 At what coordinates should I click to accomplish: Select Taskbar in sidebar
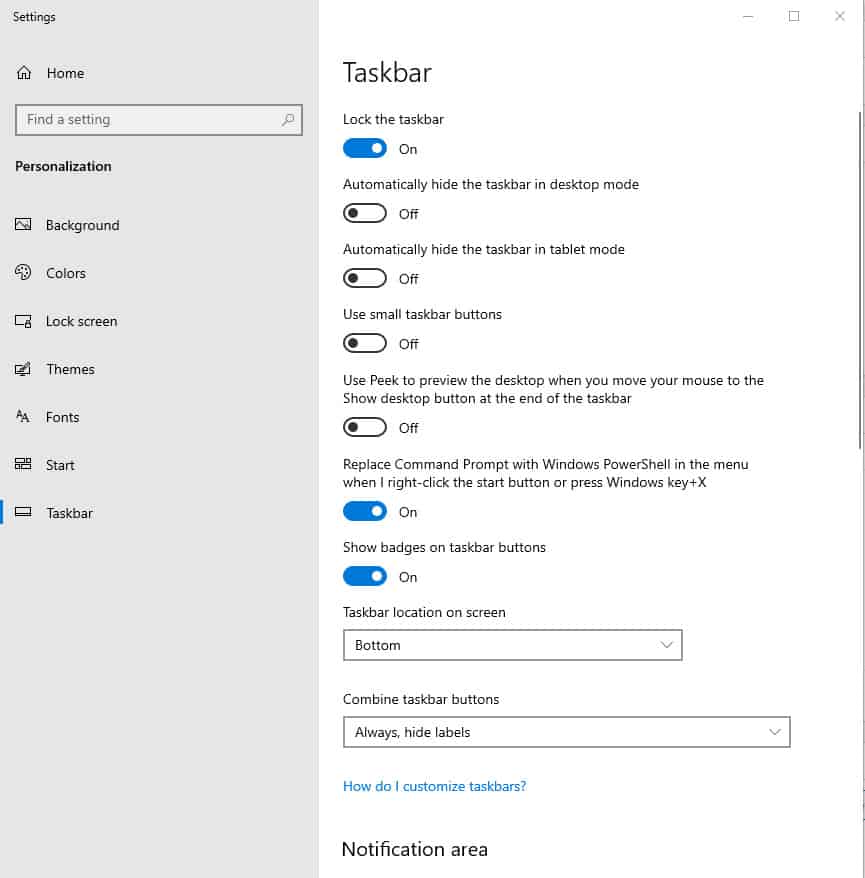69,513
